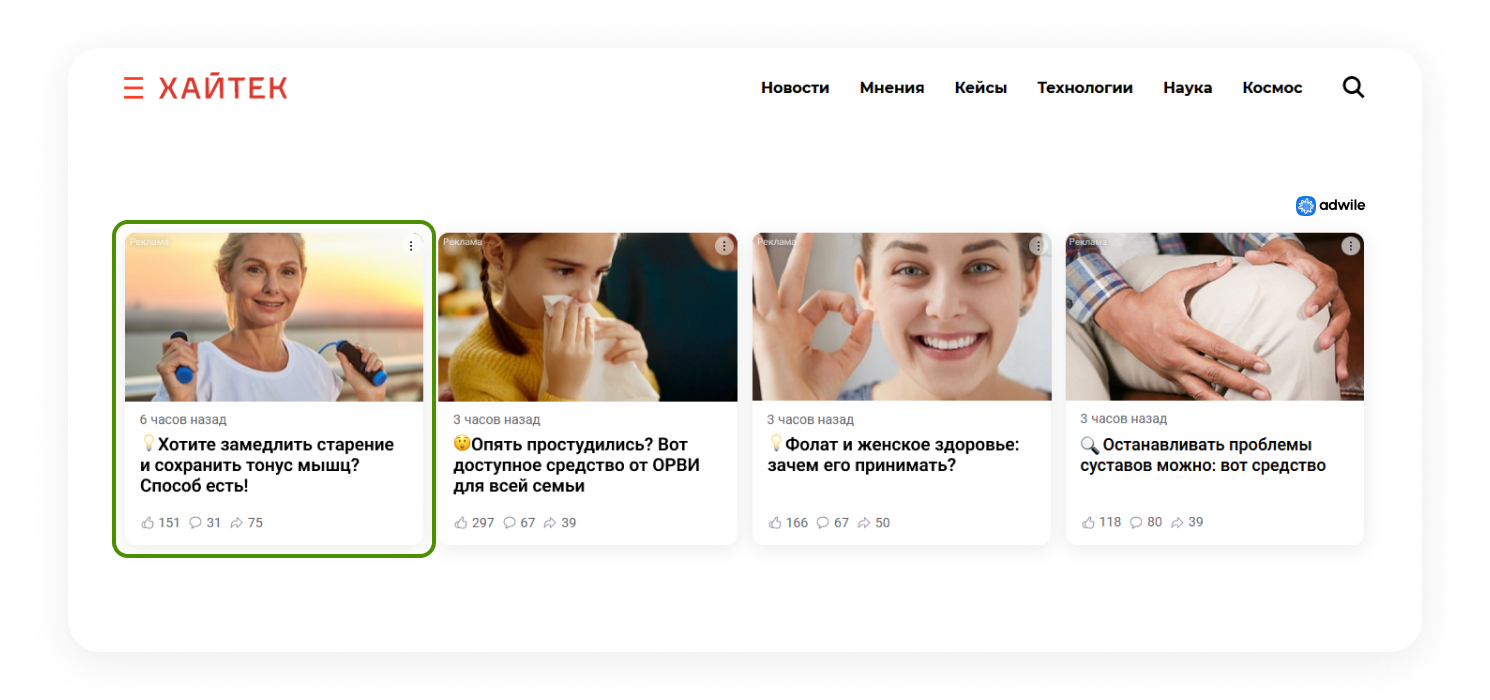Open the Мнения menu item
The height and width of the screenshot is (700, 1490).
(892, 88)
